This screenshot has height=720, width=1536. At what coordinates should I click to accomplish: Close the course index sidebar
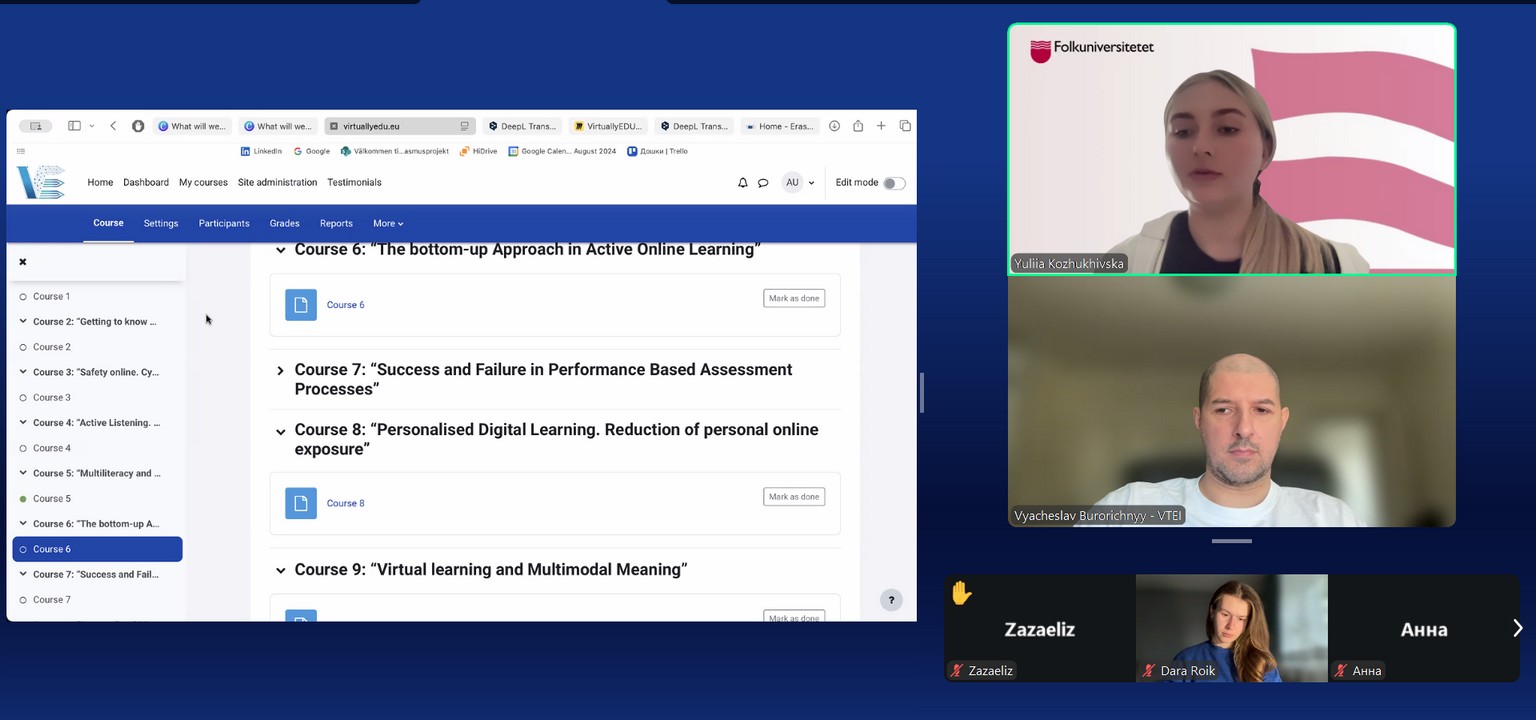point(23,262)
